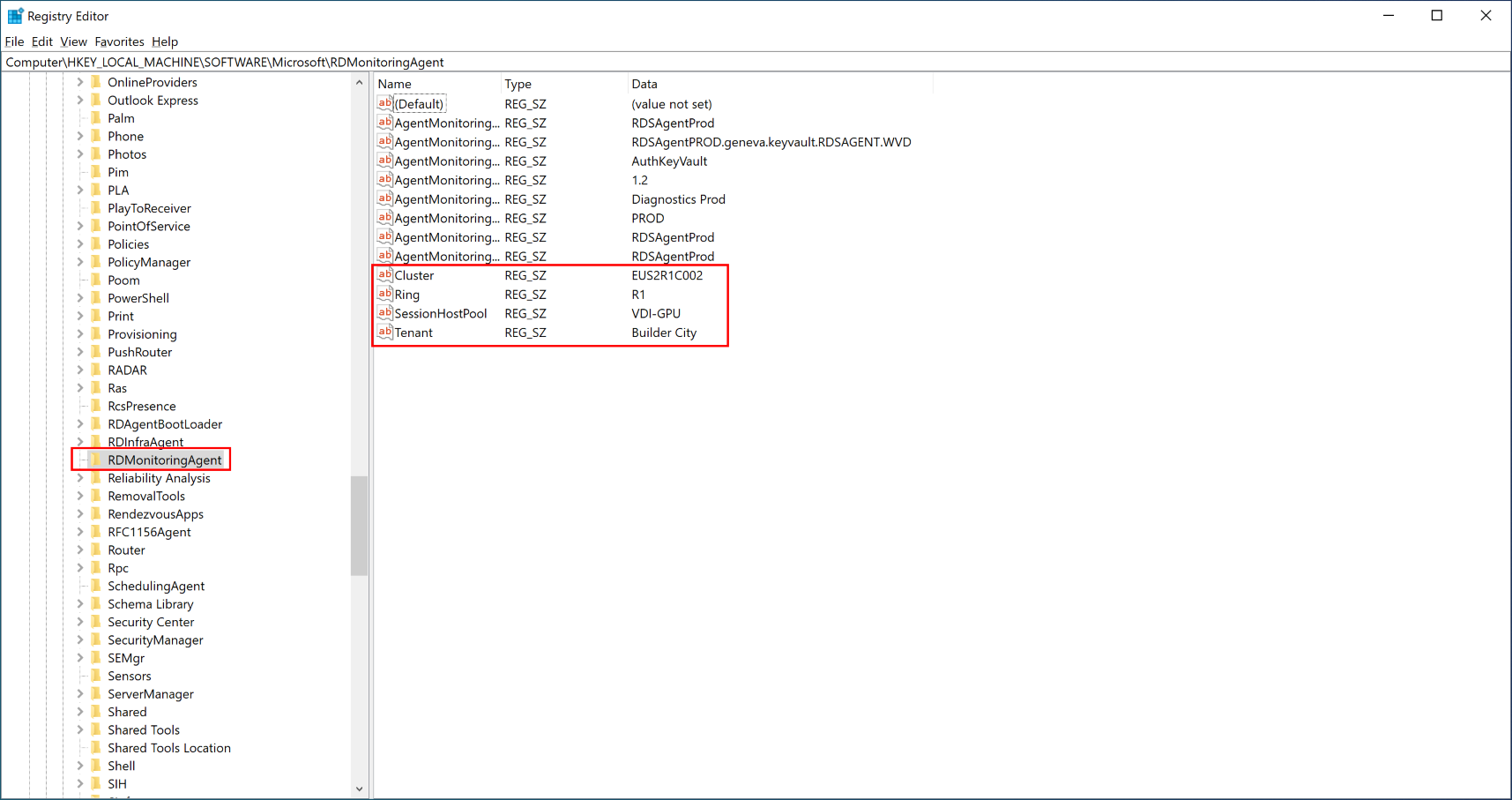Click the VDI-GPU data value
This screenshot has width=1512, height=800.
pyautogui.click(x=656, y=313)
